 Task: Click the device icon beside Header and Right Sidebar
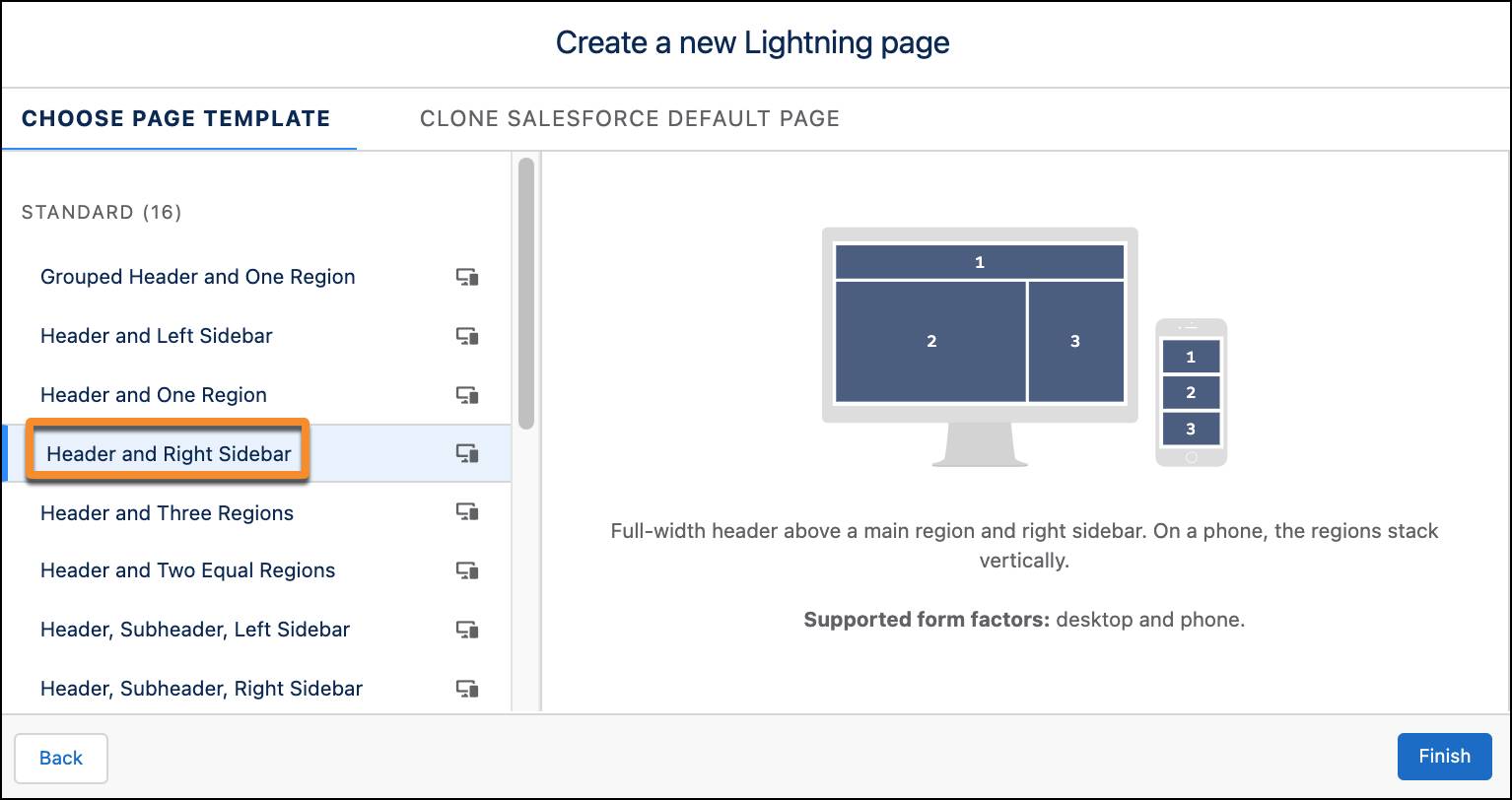(468, 453)
